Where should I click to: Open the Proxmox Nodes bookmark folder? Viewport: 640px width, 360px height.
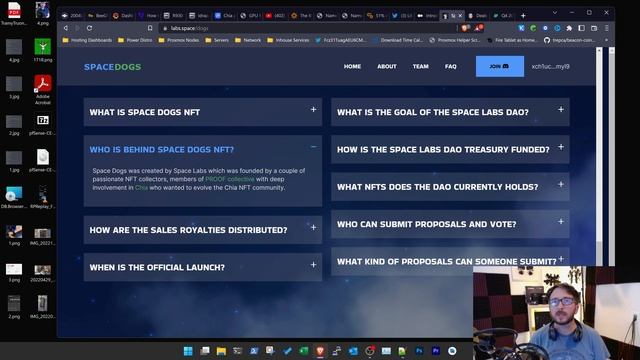[x=179, y=40]
